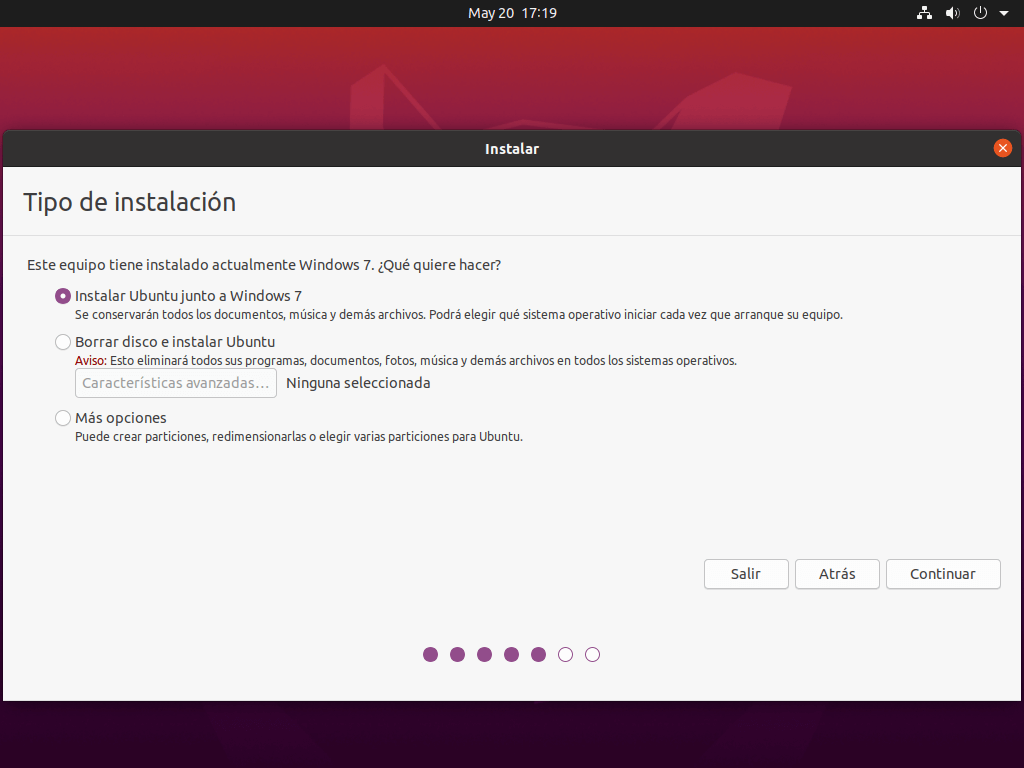Expand the system menu dropdown arrow
The width and height of the screenshot is (1024, 768).
click(x=1003, y=14)
